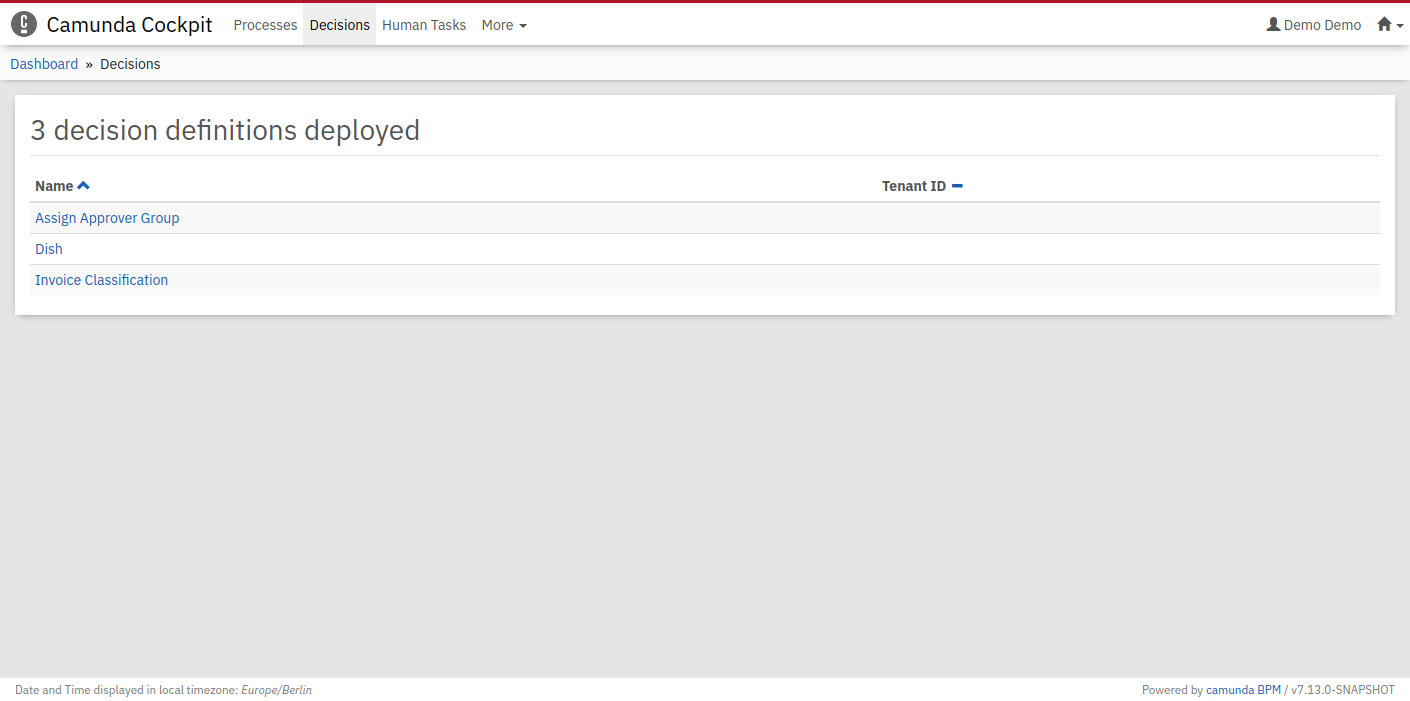Click the Tenant ID sort indicator icon

957,186
